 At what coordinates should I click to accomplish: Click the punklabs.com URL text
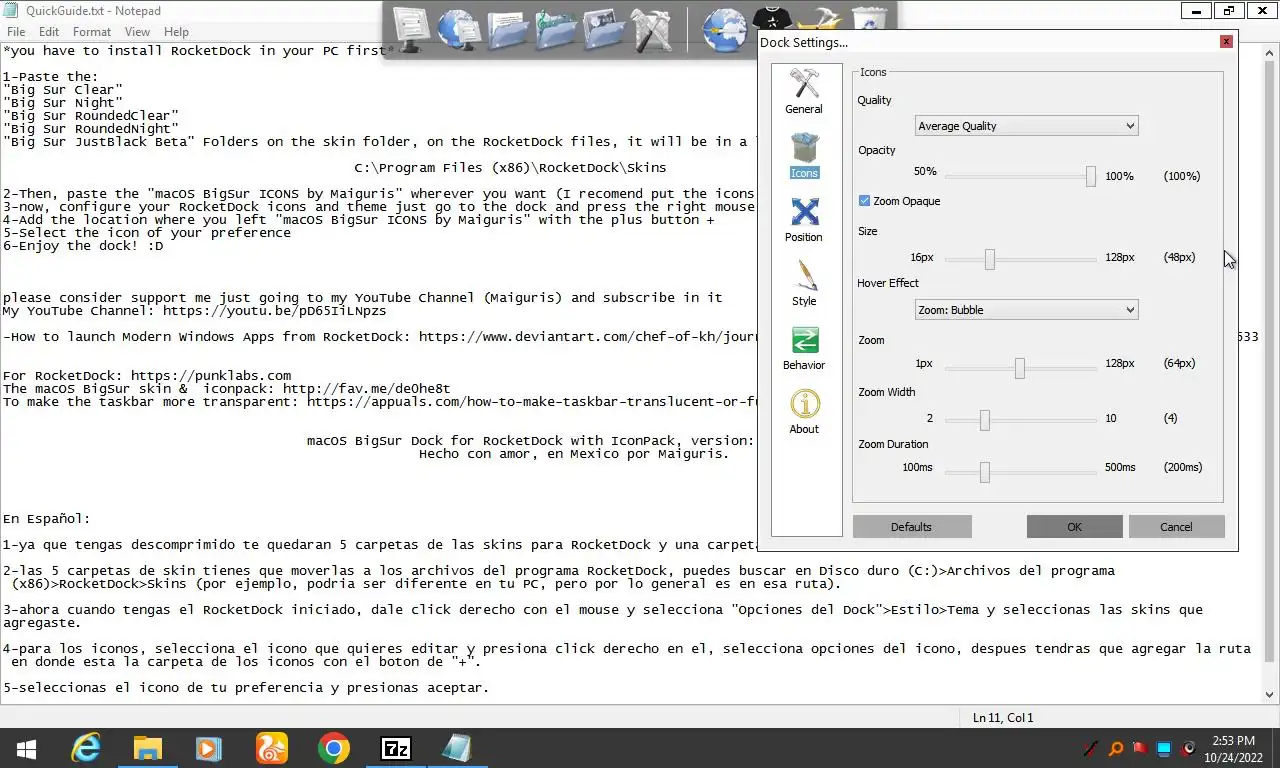click(211, 375)
